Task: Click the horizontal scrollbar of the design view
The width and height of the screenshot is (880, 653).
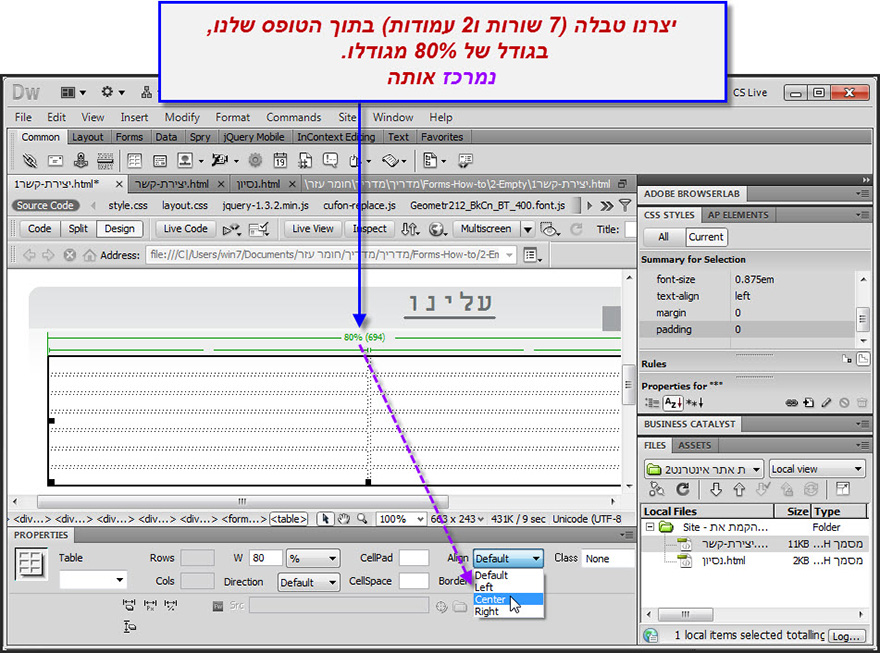Action: click(242, 502)
